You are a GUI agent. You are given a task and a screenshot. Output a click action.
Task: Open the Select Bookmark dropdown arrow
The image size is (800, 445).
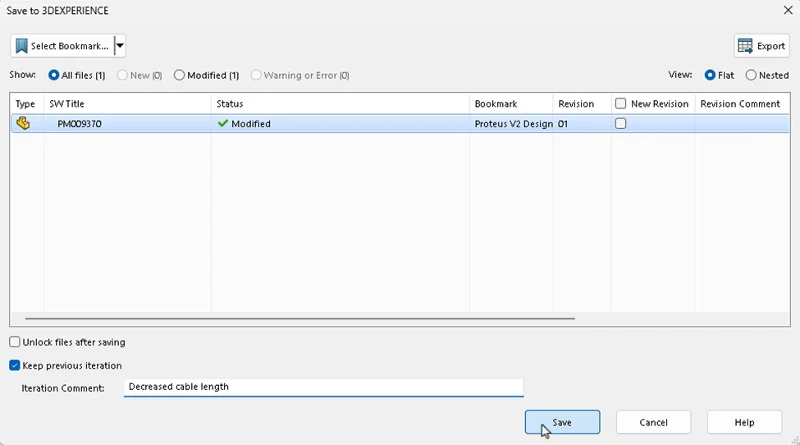119,46
